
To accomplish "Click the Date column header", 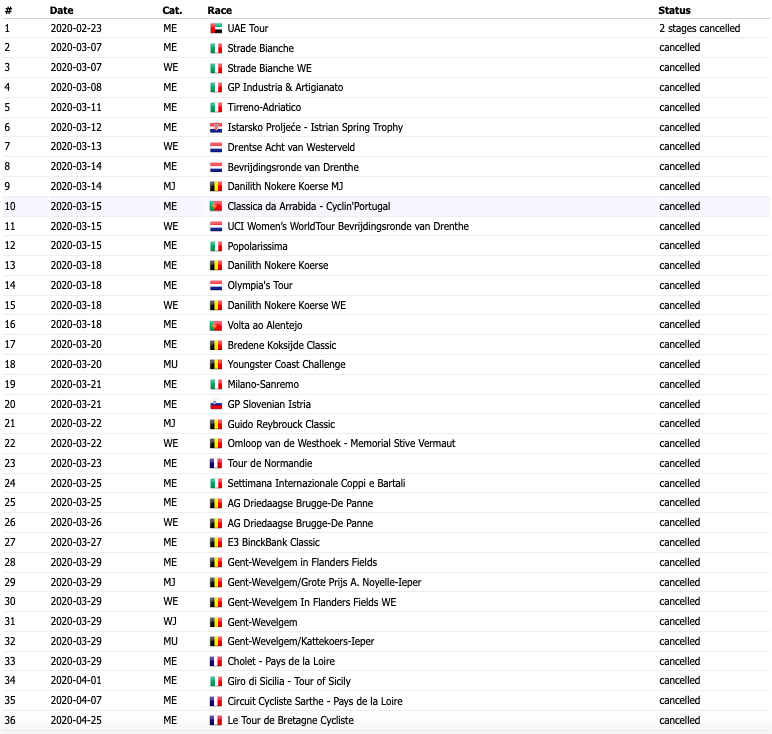I will point(62,10).
